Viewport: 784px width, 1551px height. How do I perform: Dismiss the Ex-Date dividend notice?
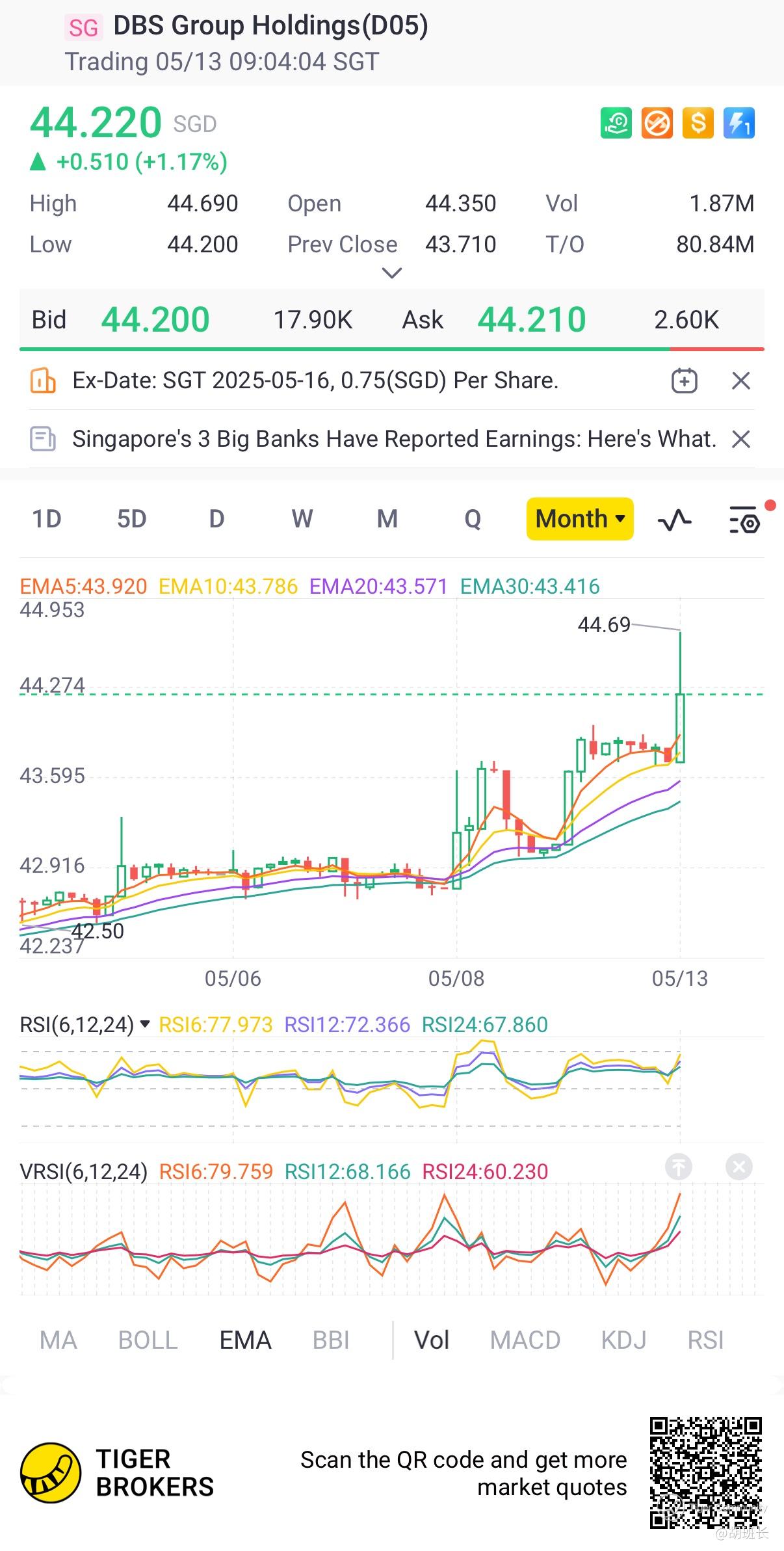click(741, 380)
